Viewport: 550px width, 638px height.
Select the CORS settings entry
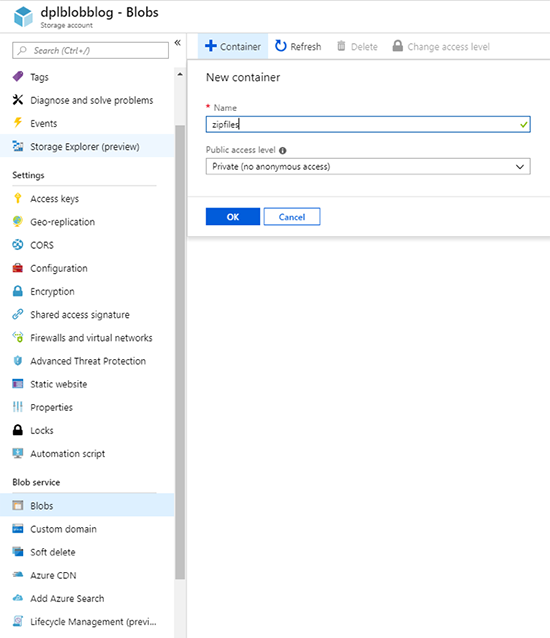42,245
